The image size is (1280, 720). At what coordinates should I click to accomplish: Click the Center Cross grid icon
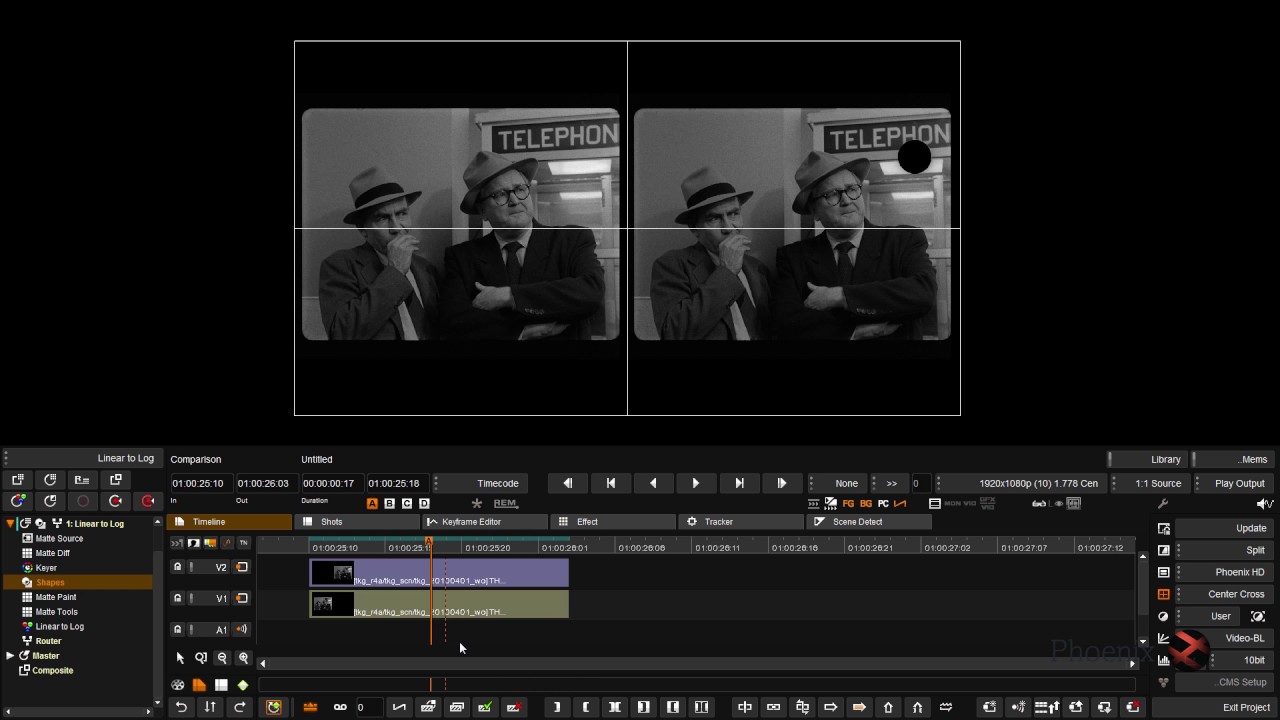point(1164,594)
